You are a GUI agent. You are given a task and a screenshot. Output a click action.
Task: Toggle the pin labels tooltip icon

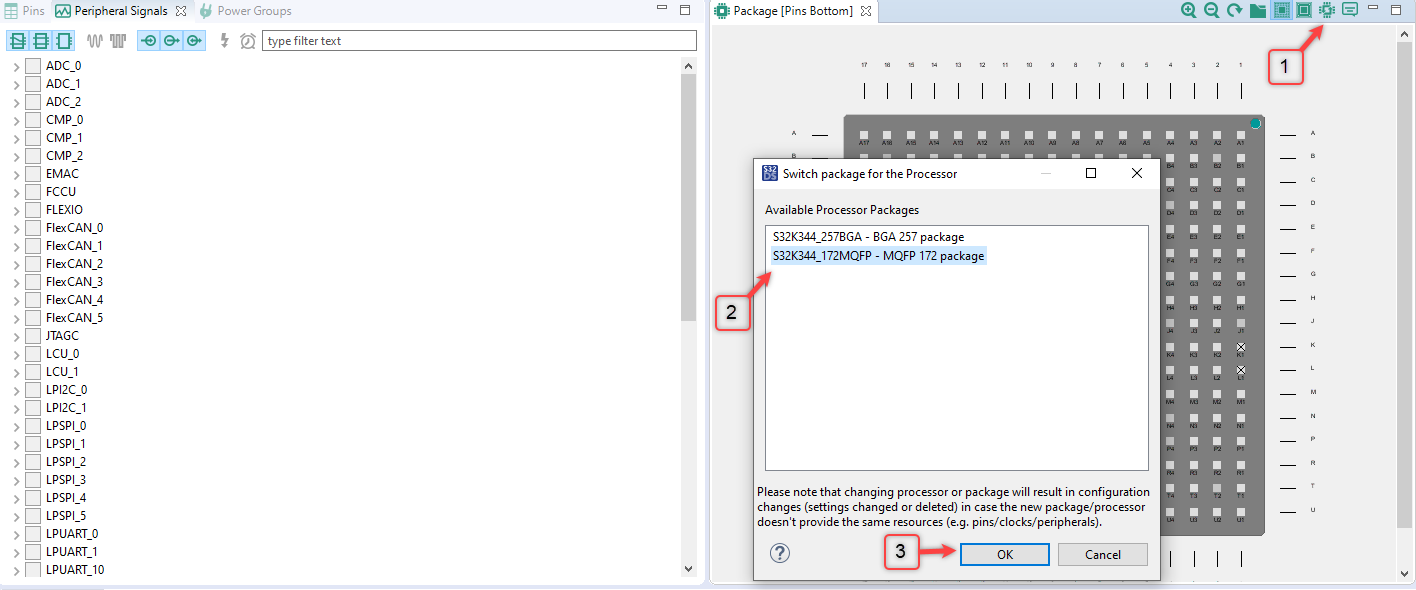pyautogui.click(x=1351, y=10)
